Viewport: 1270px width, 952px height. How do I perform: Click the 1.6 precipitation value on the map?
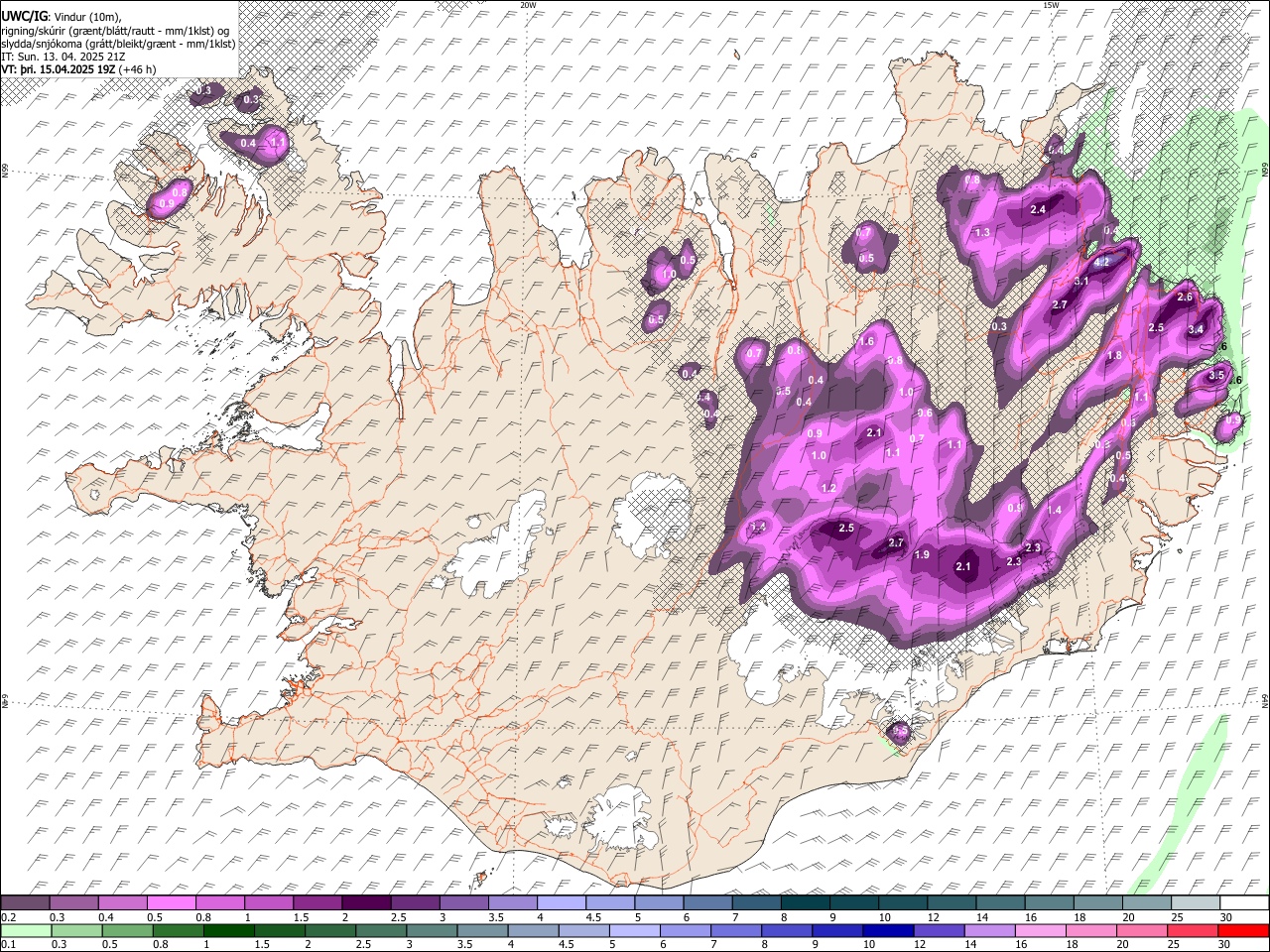[867, 341]
